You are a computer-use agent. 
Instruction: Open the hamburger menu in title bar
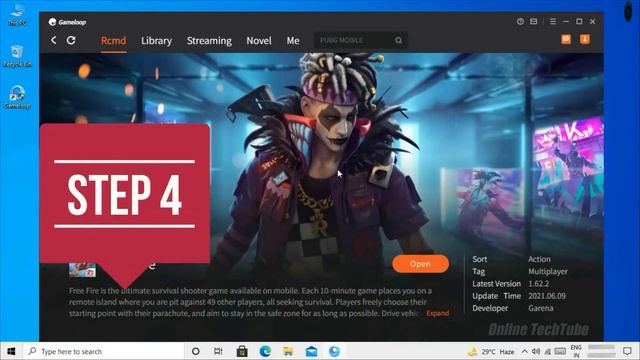(x=553, y=21)
